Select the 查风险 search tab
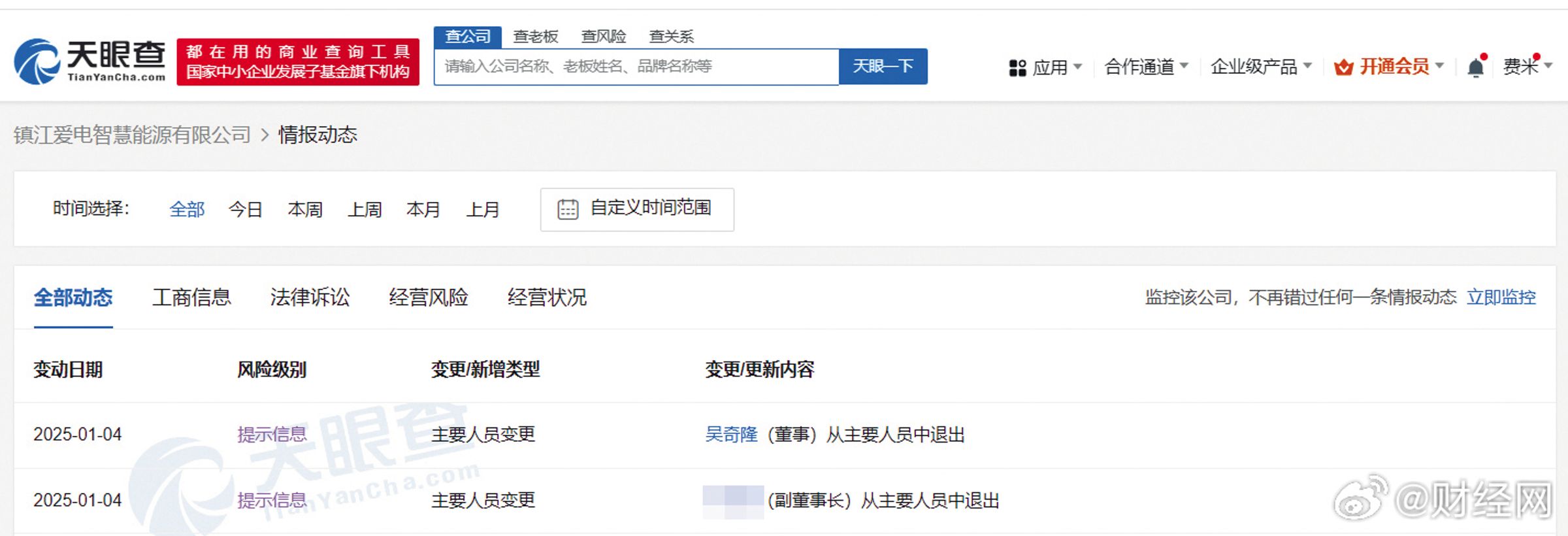Viewport: 1568px width, 536px height. coord(604,37)
